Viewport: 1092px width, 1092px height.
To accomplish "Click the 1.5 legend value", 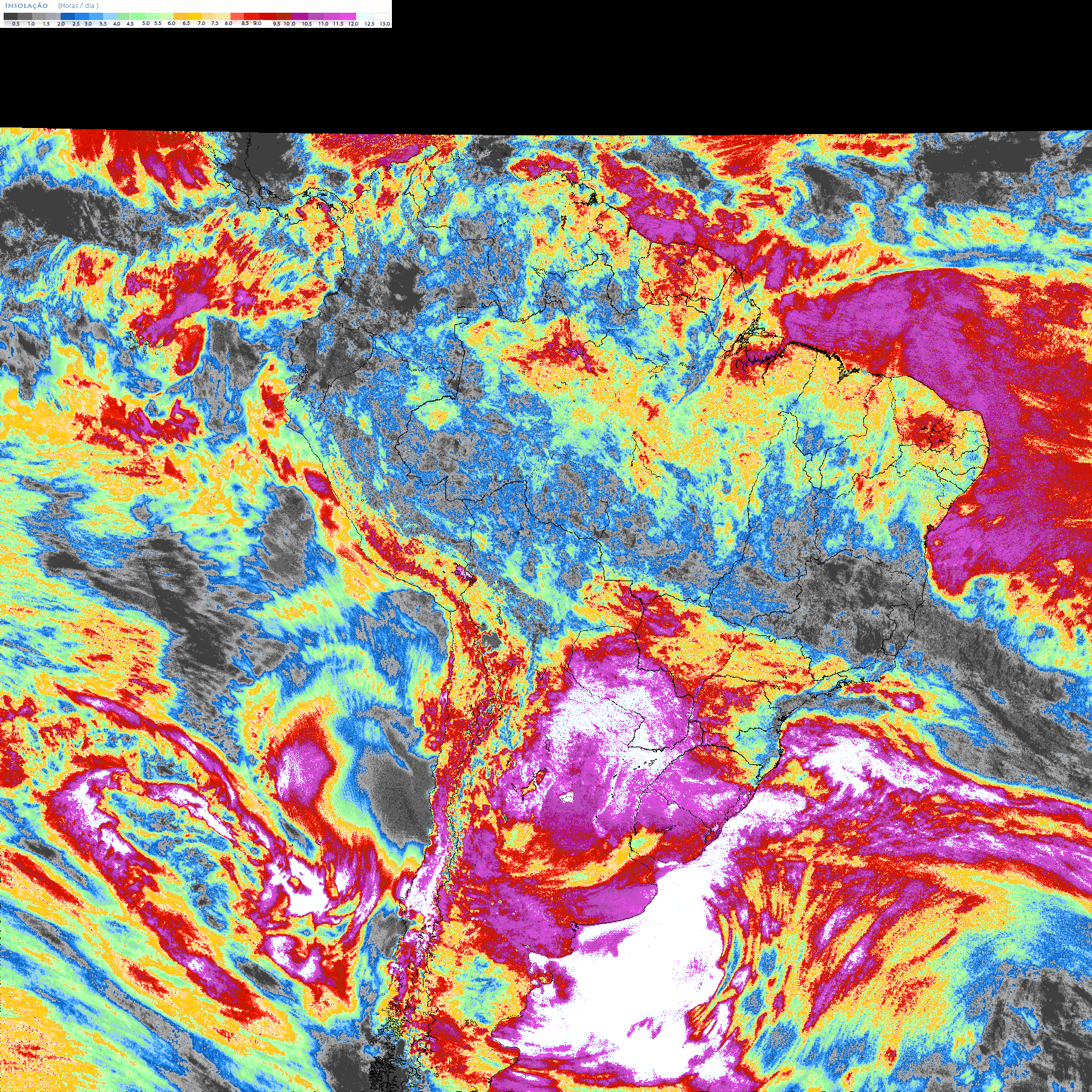I will [46, 24].
